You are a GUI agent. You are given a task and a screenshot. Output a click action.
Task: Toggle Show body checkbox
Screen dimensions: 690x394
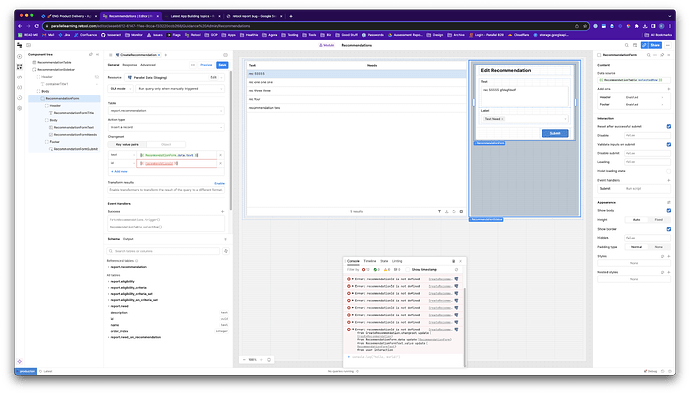point(668,210)
